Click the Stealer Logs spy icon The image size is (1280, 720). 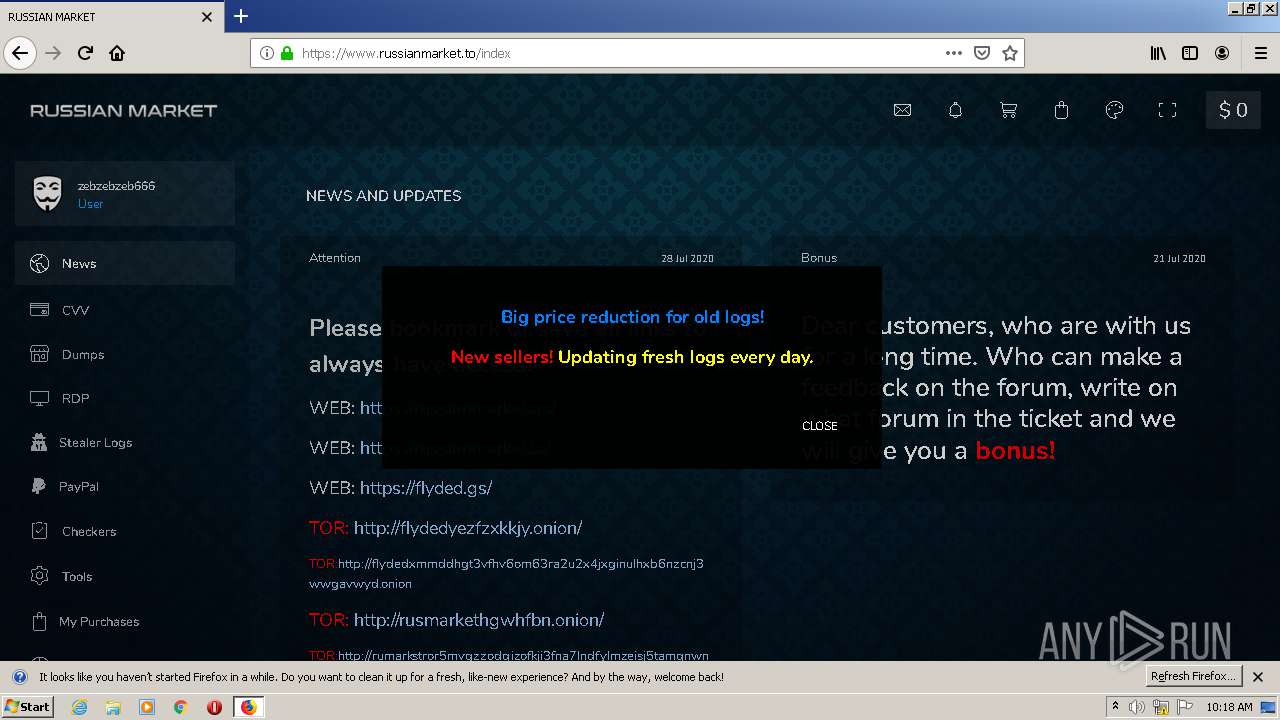40,442
